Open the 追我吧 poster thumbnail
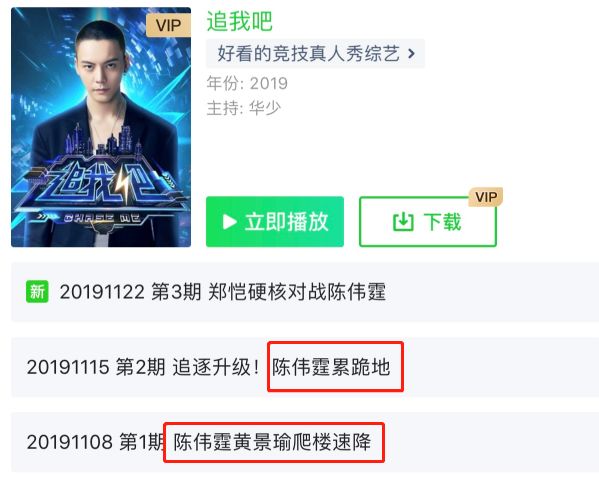Screen dimensions: 599x480 click(x=101, y=127)
